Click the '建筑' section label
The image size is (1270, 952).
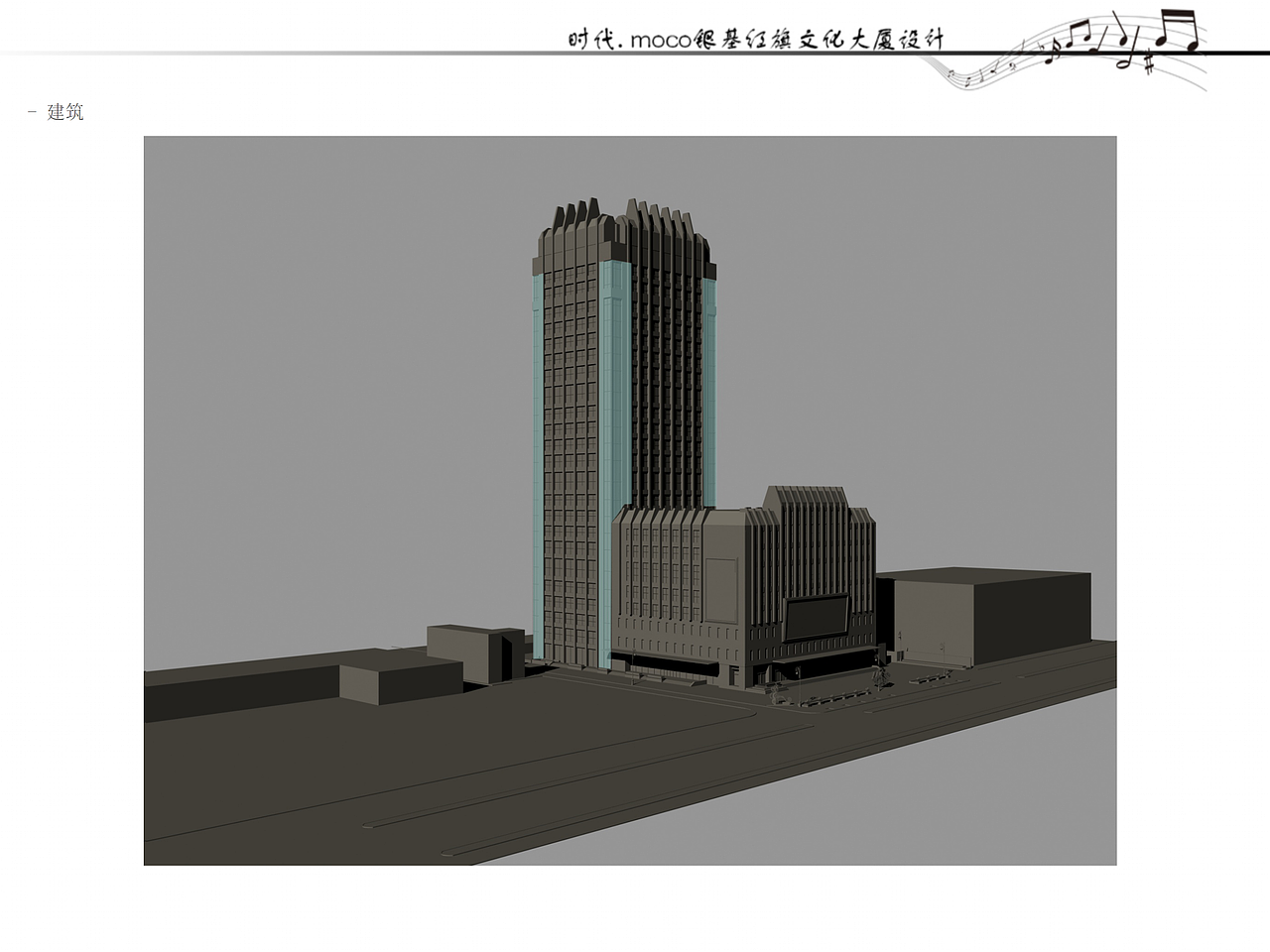coord(65,112)
